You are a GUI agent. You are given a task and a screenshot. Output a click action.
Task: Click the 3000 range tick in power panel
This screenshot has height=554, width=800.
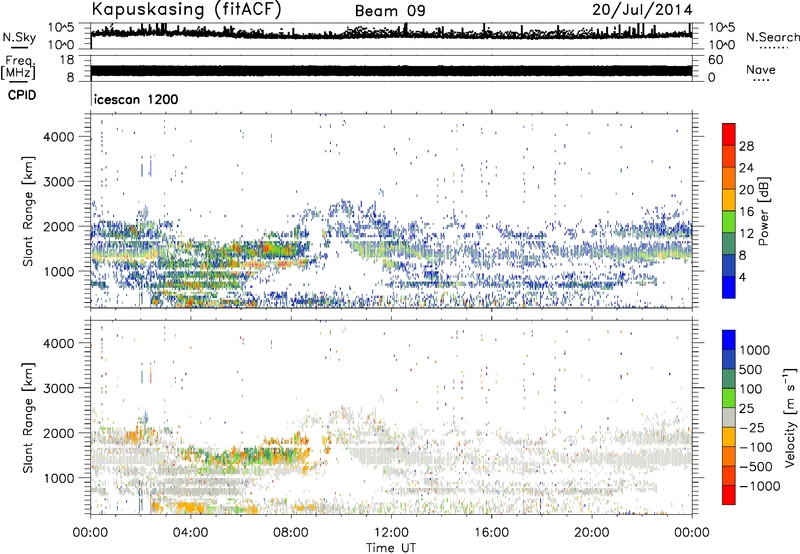58,182
